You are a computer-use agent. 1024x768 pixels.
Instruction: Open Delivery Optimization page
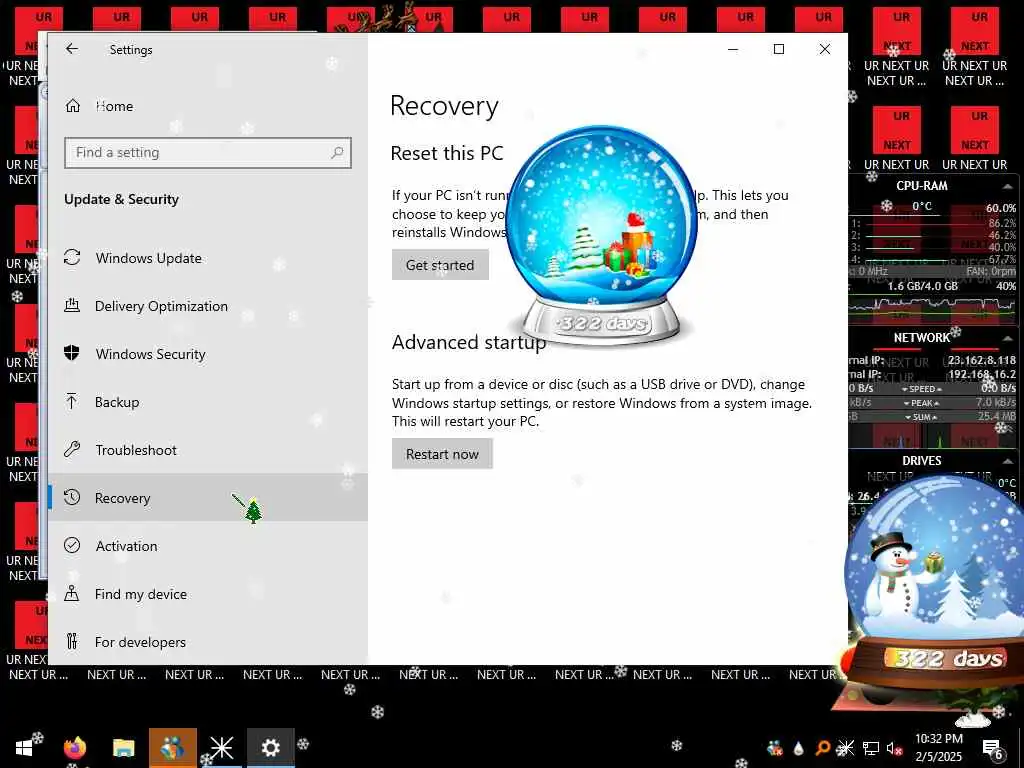pyautogui.click(x=208, y=306)
